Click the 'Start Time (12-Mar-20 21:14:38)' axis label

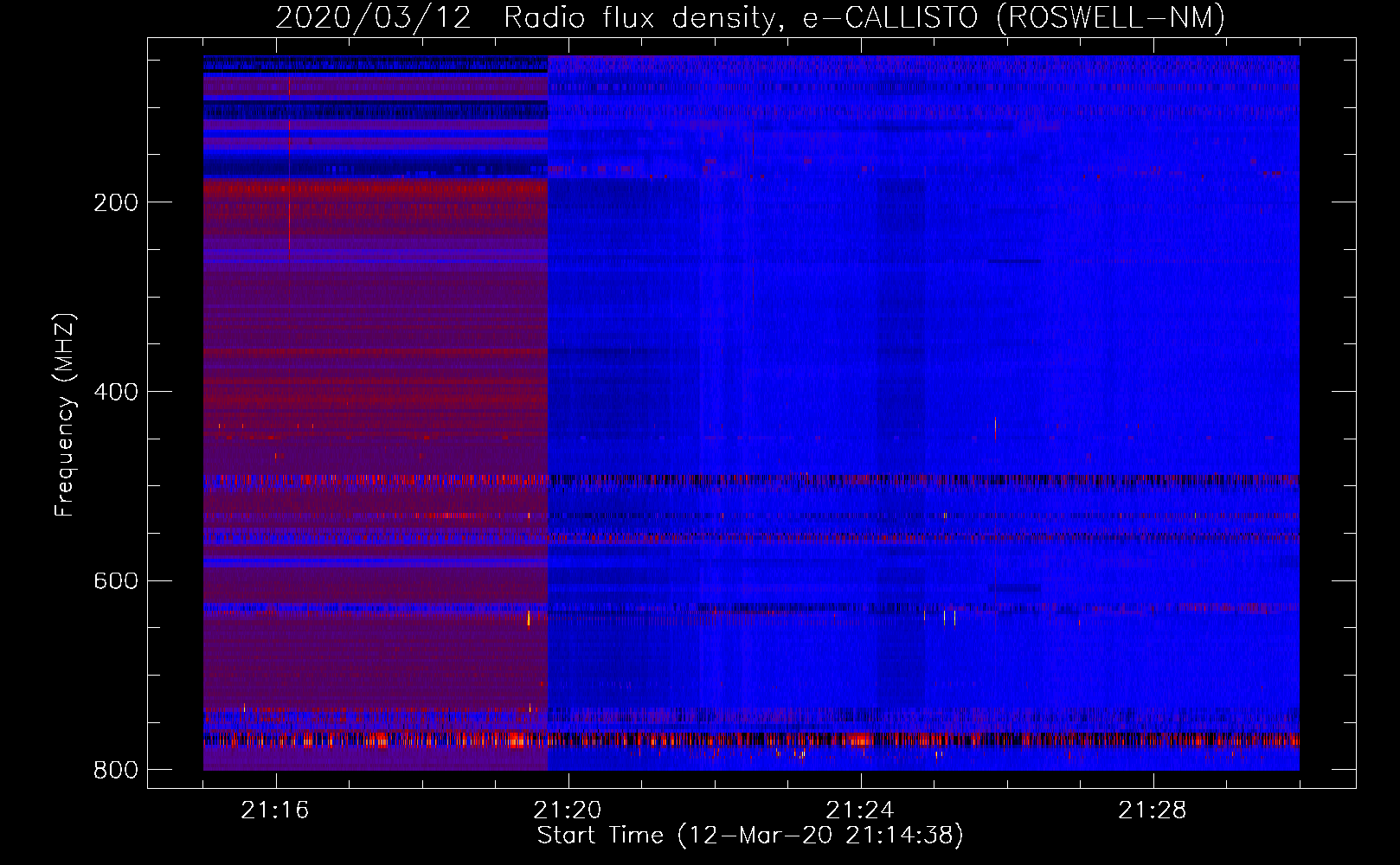(750, 836)
